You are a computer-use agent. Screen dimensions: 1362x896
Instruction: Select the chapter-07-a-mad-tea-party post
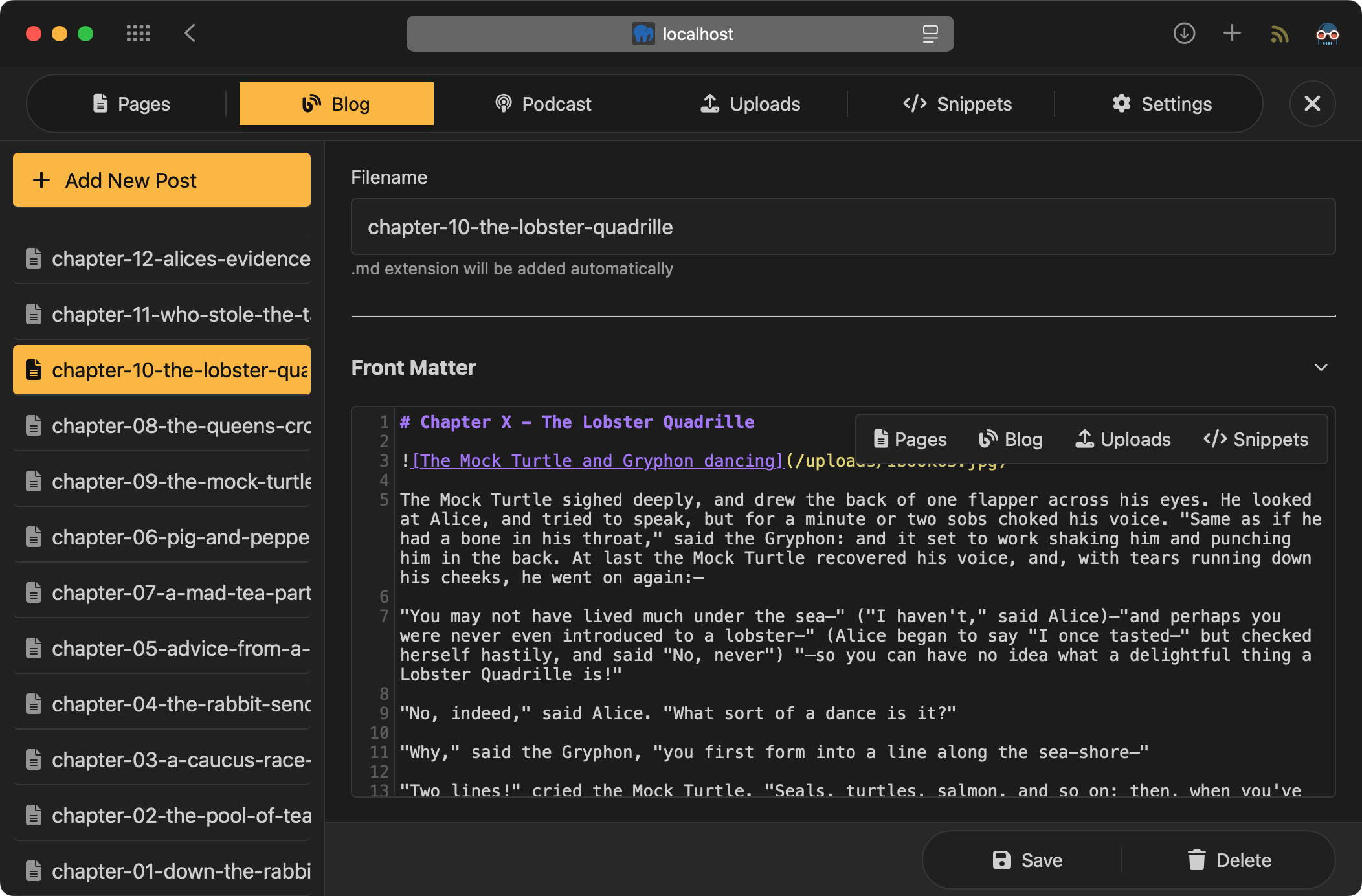click(x=161, y=592)
